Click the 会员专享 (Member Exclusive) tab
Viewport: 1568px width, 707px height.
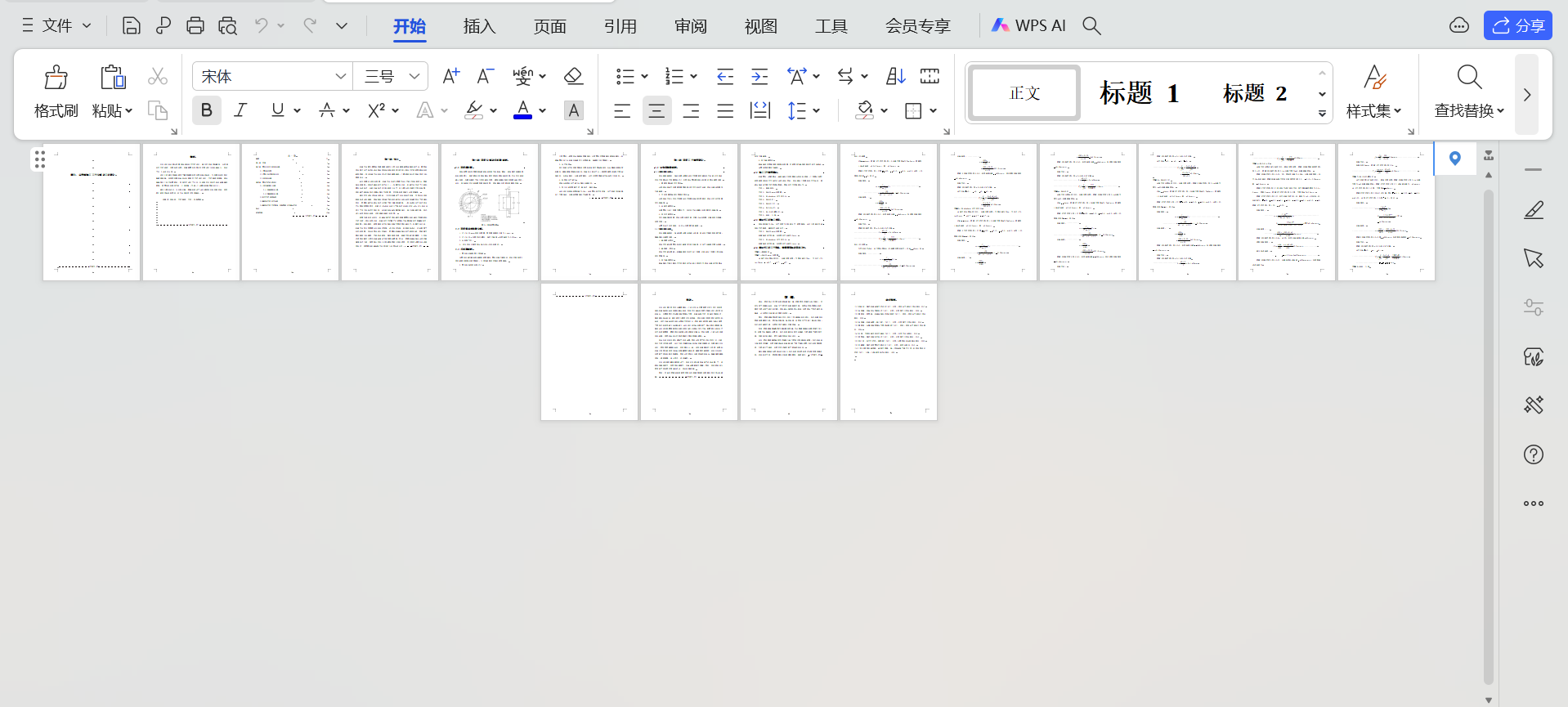click(918, 26)
